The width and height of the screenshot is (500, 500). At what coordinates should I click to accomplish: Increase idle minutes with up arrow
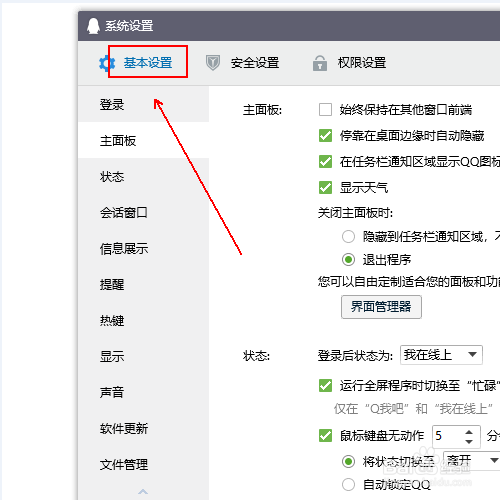(x=469, y=432)
